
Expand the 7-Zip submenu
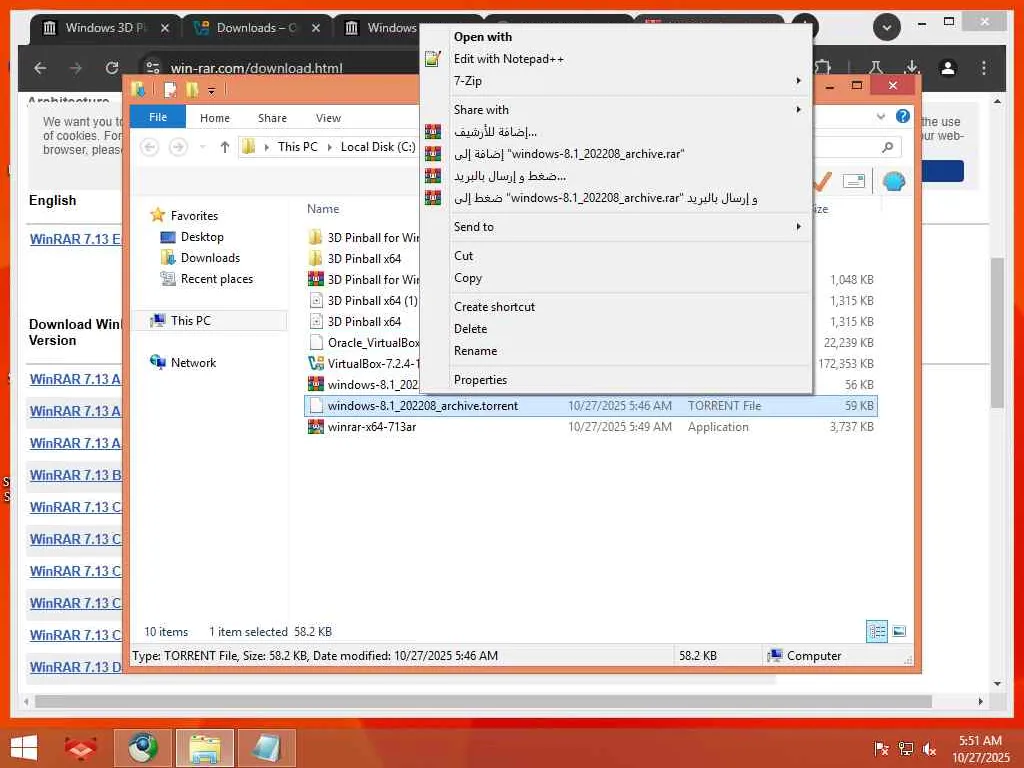coord(616,81)
